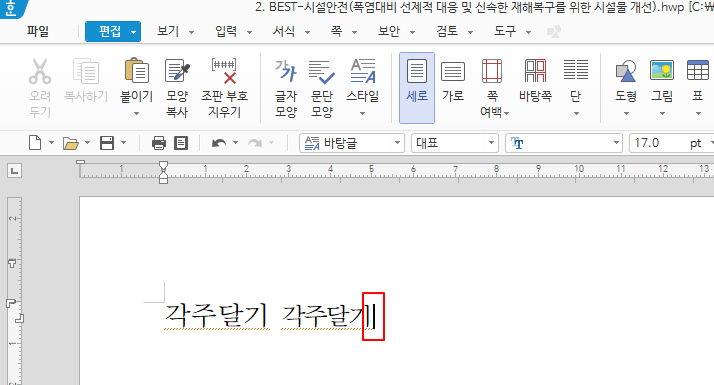This screenshot has width=714, height=385.
Task: Expand the Table (표) dropdown arrow
Action: (698, 113)
